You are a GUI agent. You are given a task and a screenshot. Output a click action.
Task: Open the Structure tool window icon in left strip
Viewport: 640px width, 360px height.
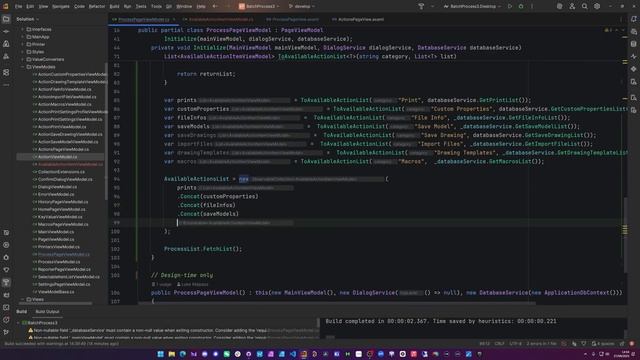click(x=6, y=72)
